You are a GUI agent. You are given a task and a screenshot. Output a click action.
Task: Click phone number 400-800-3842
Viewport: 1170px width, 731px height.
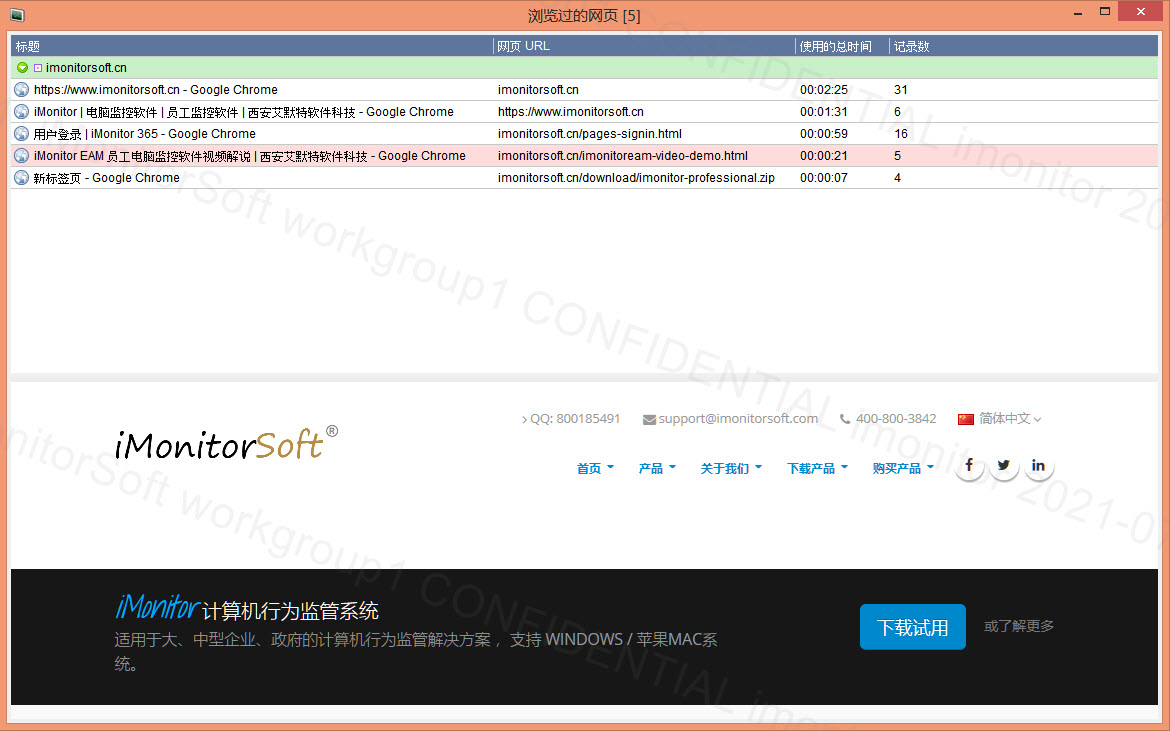pos(895,419)
